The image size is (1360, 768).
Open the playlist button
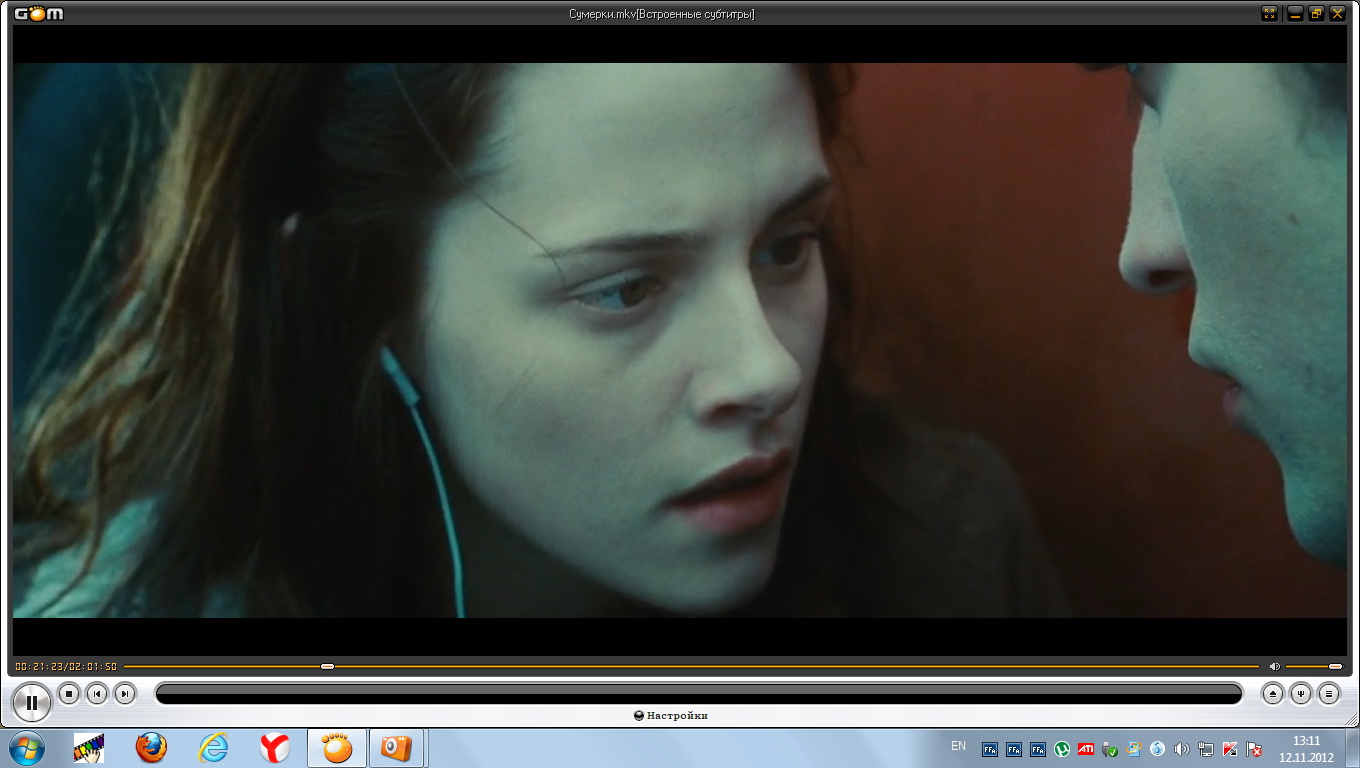1328,693
